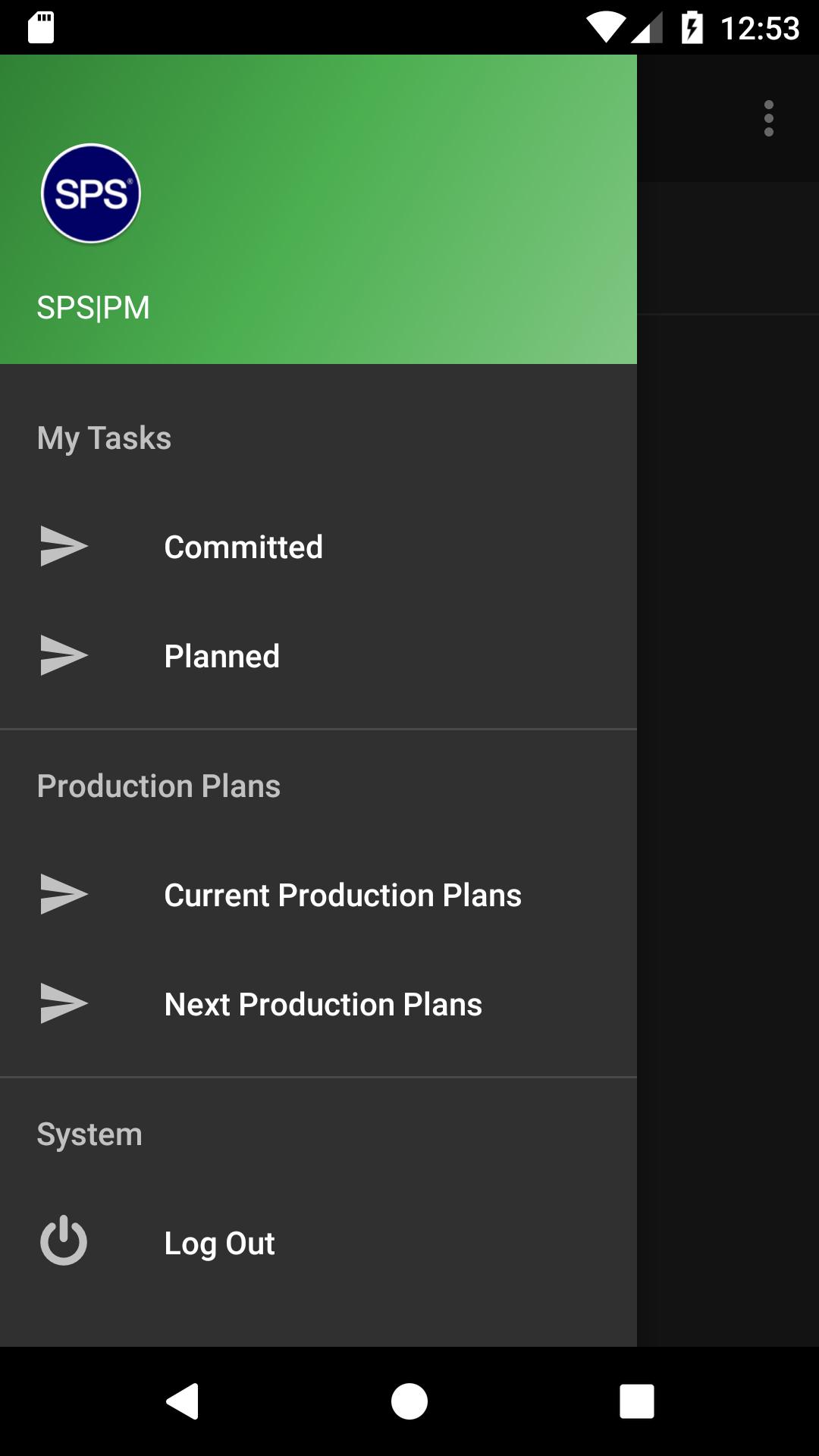This screenshot has height=1456, width=819.
Task: Select Current Production Plans
Action: tap(318, 895)
